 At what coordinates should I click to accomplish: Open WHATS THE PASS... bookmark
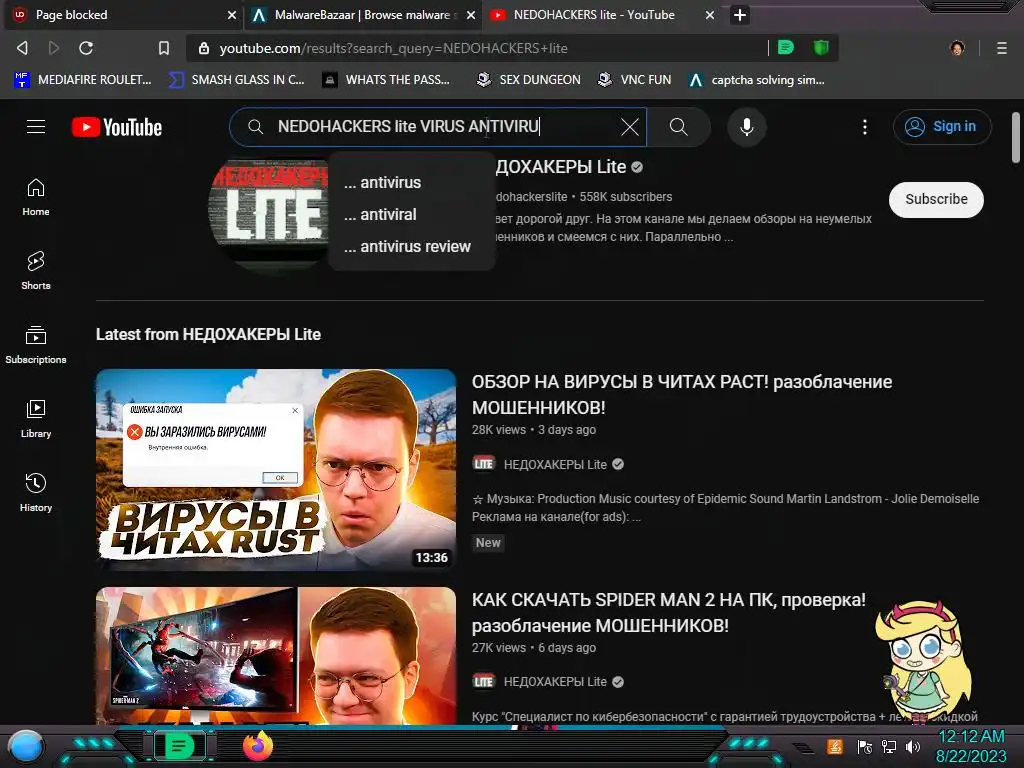387,80
